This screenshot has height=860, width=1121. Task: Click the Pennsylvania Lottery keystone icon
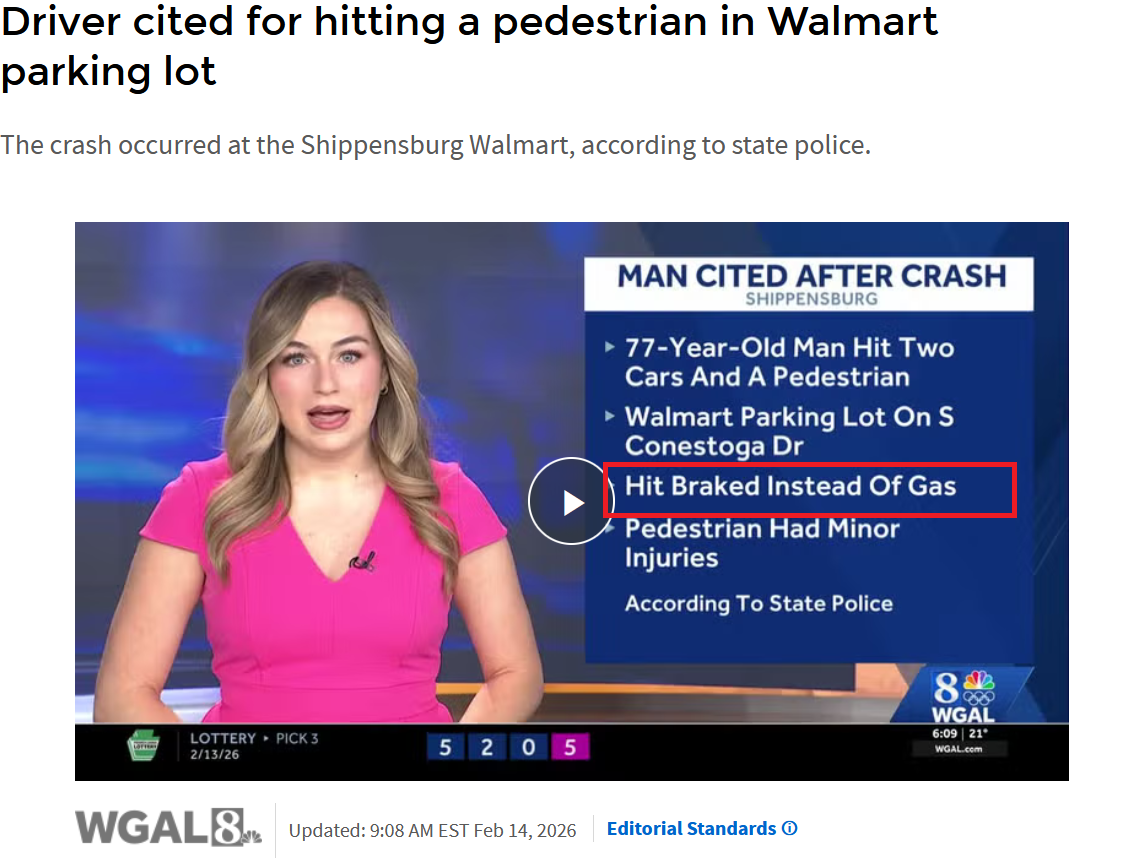(x=144, y=746)
